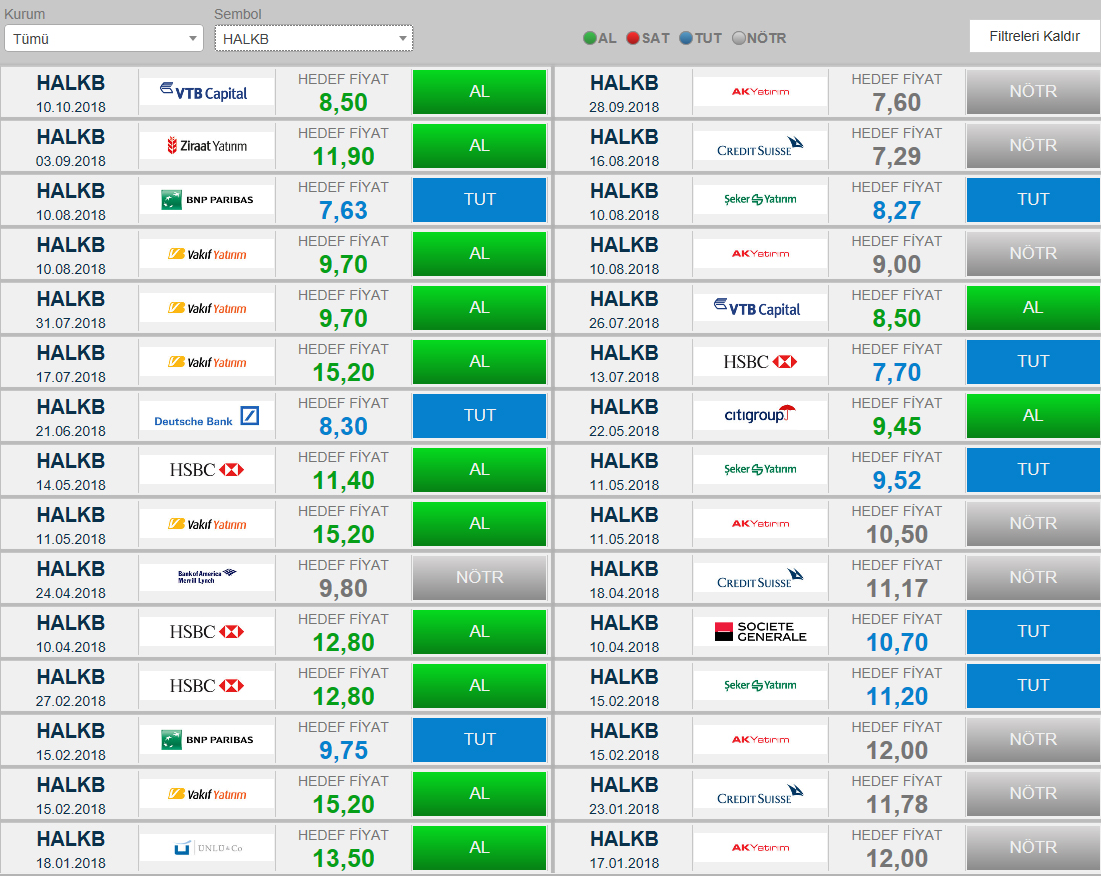Screen dimensions: 1101x876
Task: Click NÖTR button in the 24.04.2018 row
Action: 480,578
